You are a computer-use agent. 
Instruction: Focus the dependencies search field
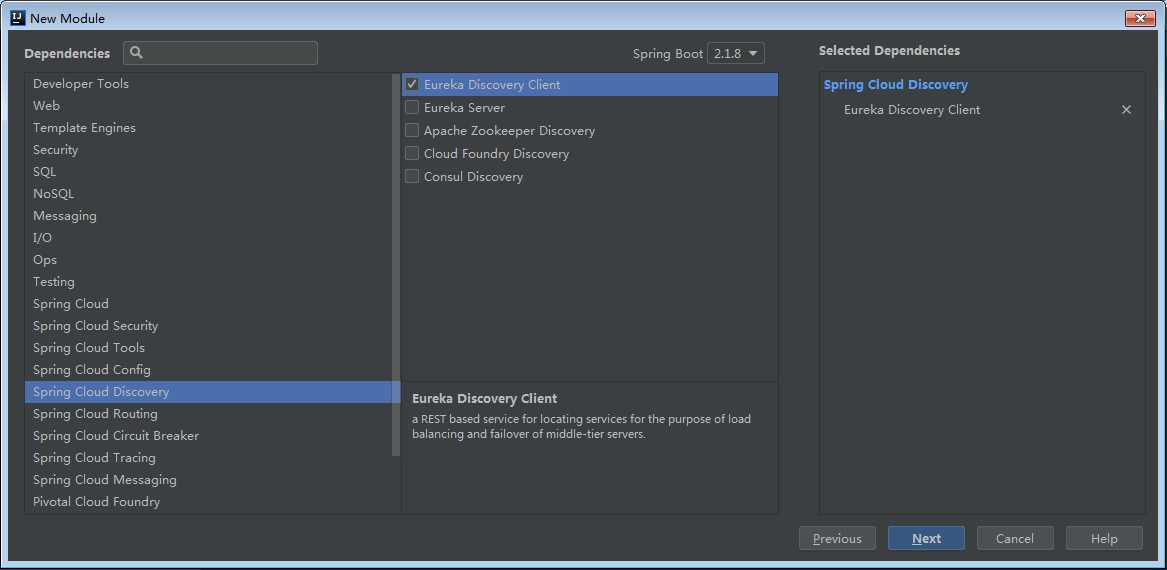(220, 53)
